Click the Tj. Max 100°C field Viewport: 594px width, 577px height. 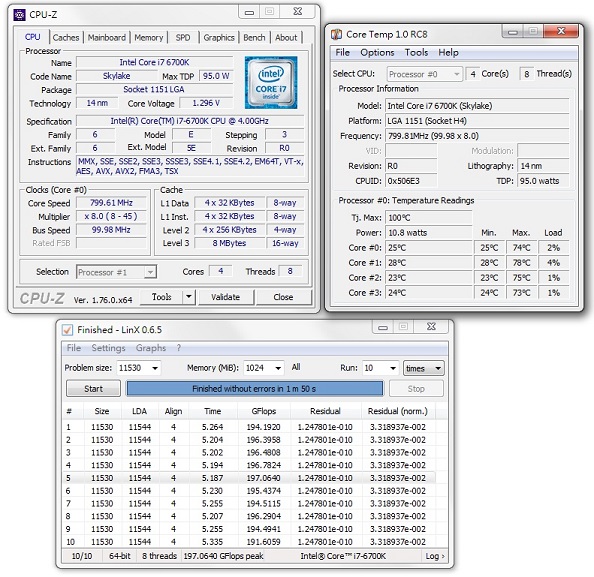pos(429,217)
